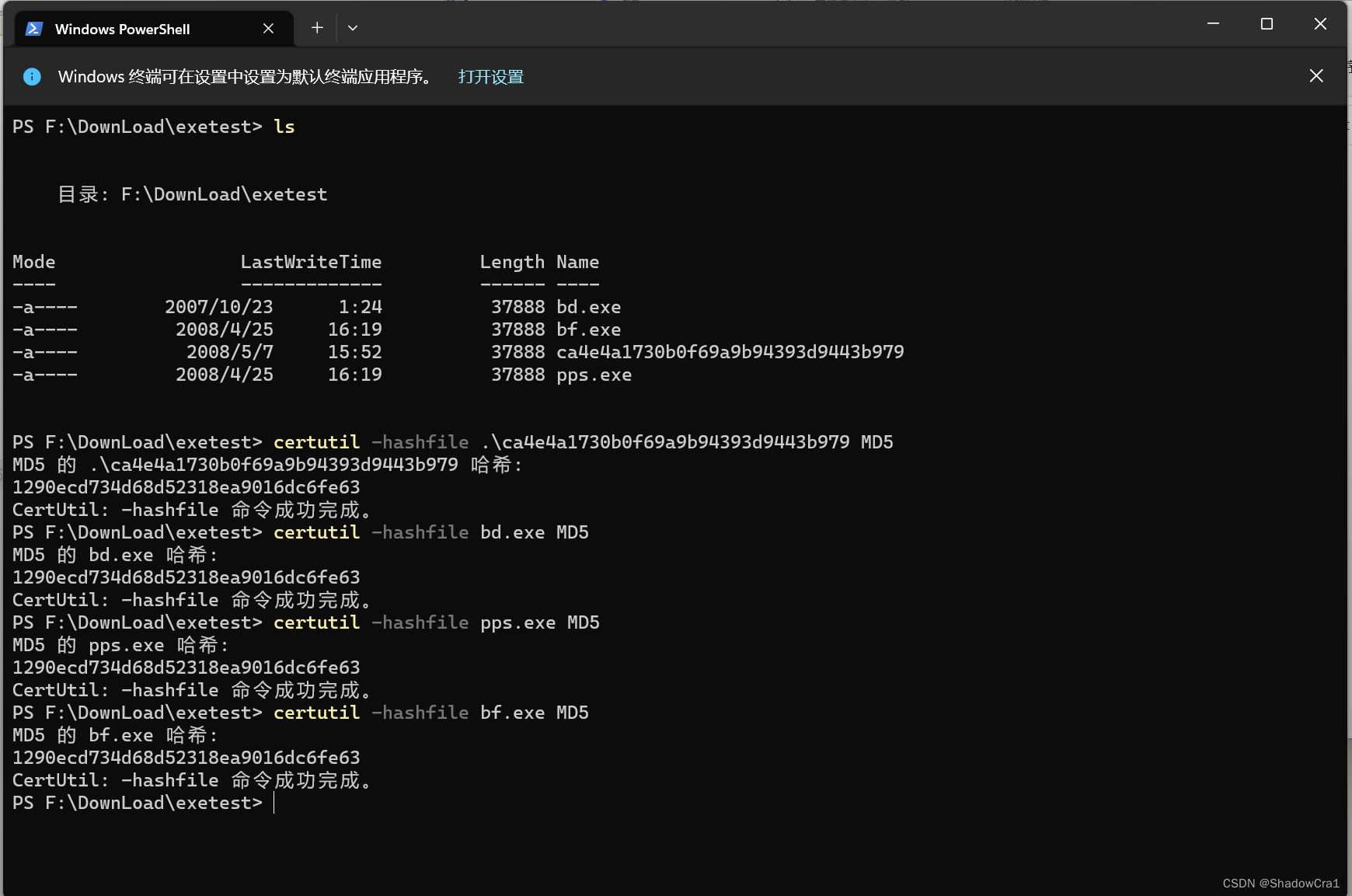This screenshot has height=896, width=1352.
Task: Click the MD5 hash under bd.exe
Action: pos(186,577)
